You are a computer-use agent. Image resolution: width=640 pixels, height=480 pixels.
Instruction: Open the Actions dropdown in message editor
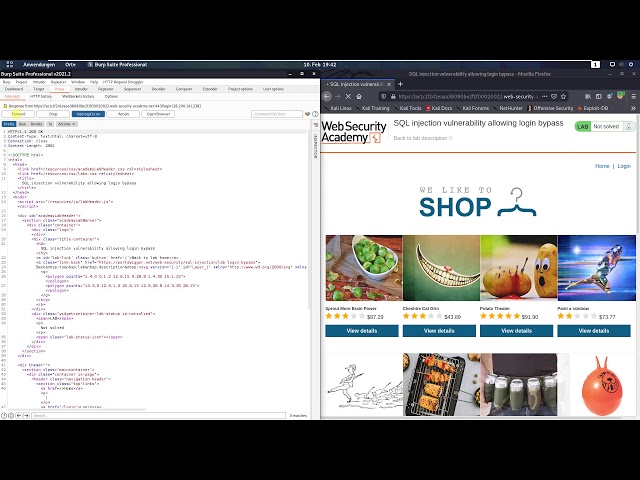[66, 124]
